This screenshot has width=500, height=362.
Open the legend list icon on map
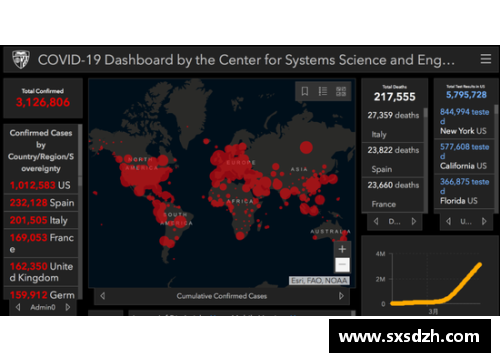point(323,91)
